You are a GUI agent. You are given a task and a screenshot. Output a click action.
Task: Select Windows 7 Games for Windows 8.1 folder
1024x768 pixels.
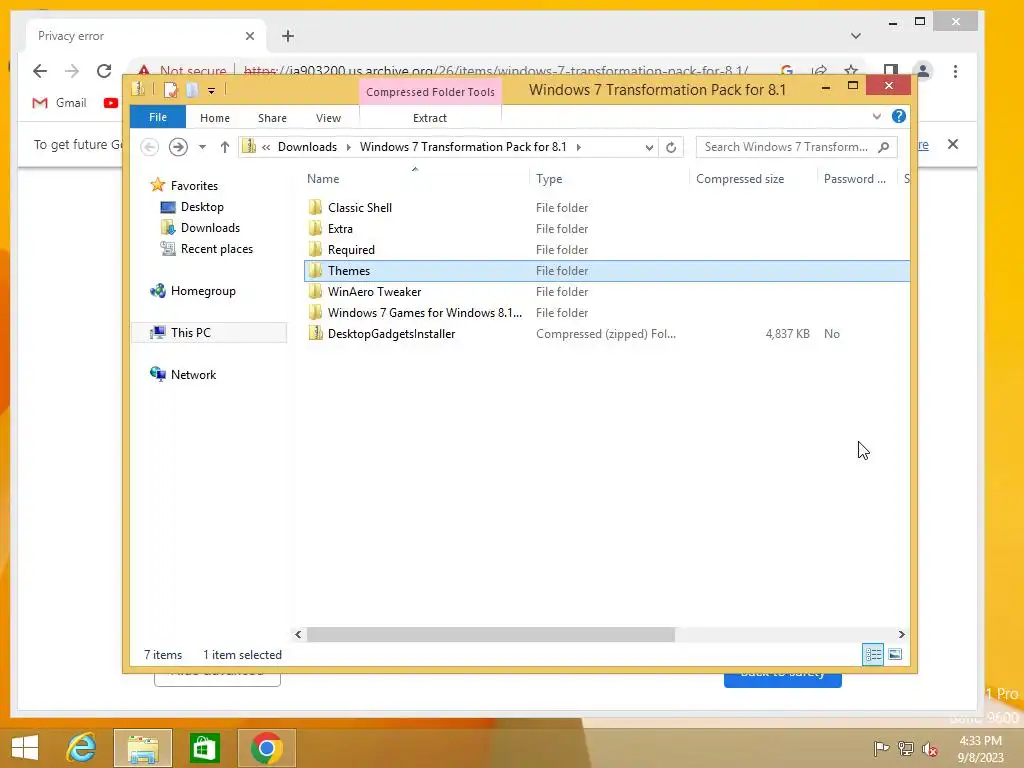tap(424, 313)
